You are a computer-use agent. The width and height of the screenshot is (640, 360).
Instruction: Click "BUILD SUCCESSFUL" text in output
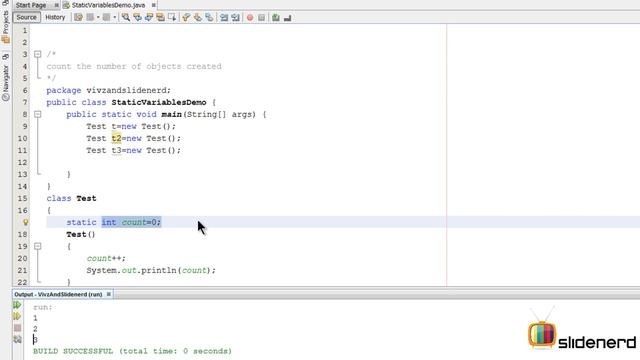(x=73, y=351)
